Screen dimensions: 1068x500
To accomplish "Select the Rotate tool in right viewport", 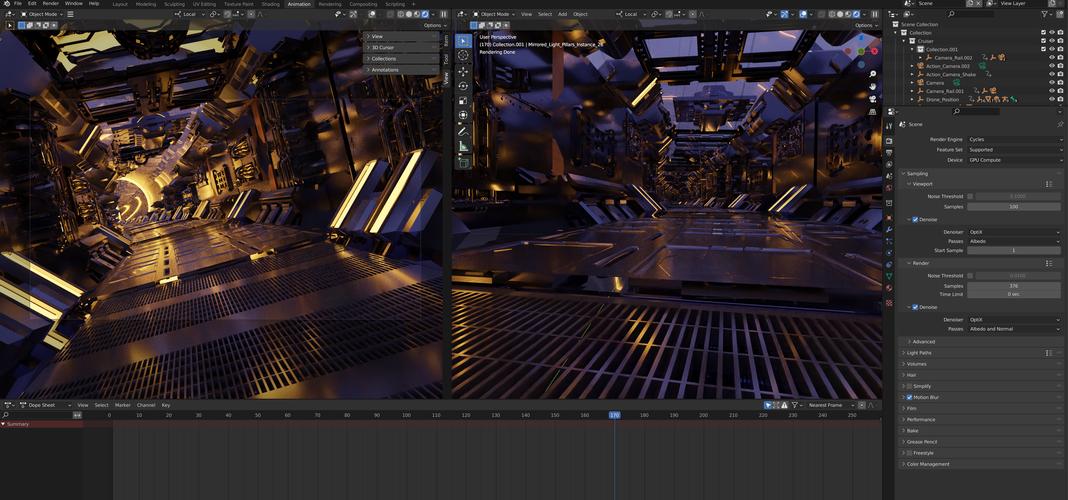I will click(x=463, y=86).
